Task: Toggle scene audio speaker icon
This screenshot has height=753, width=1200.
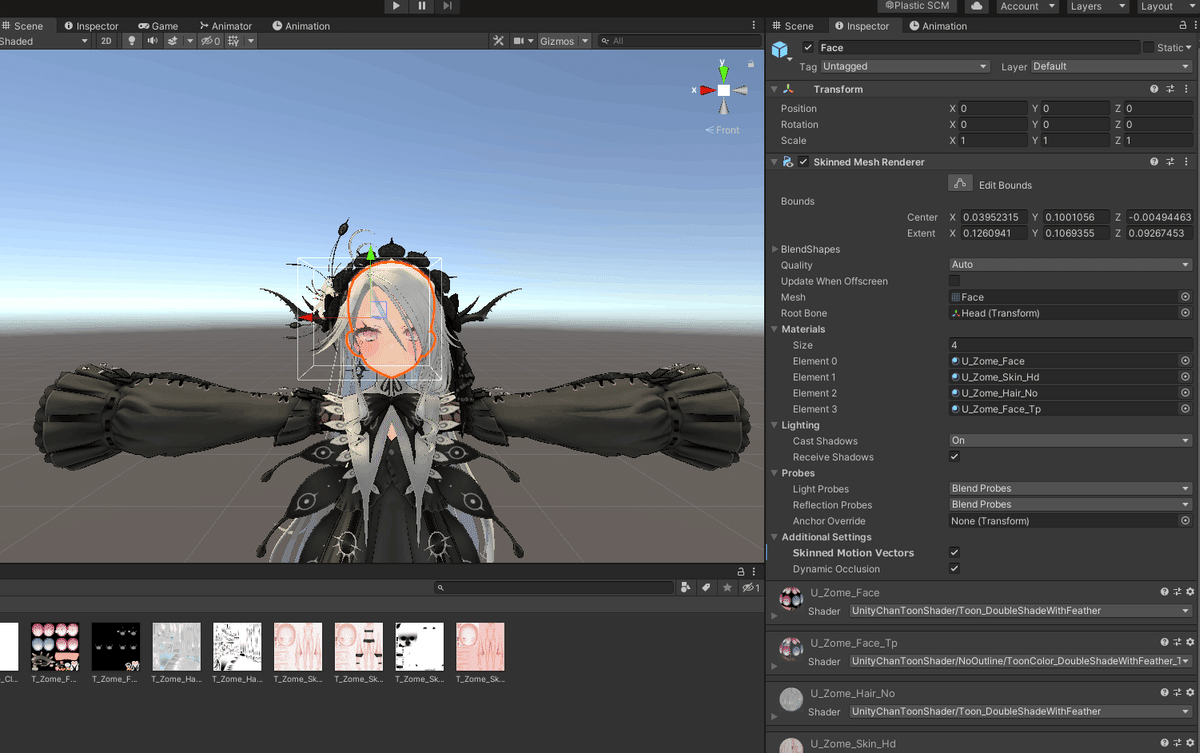Action: pyautogui.click(x=152, y=41)
